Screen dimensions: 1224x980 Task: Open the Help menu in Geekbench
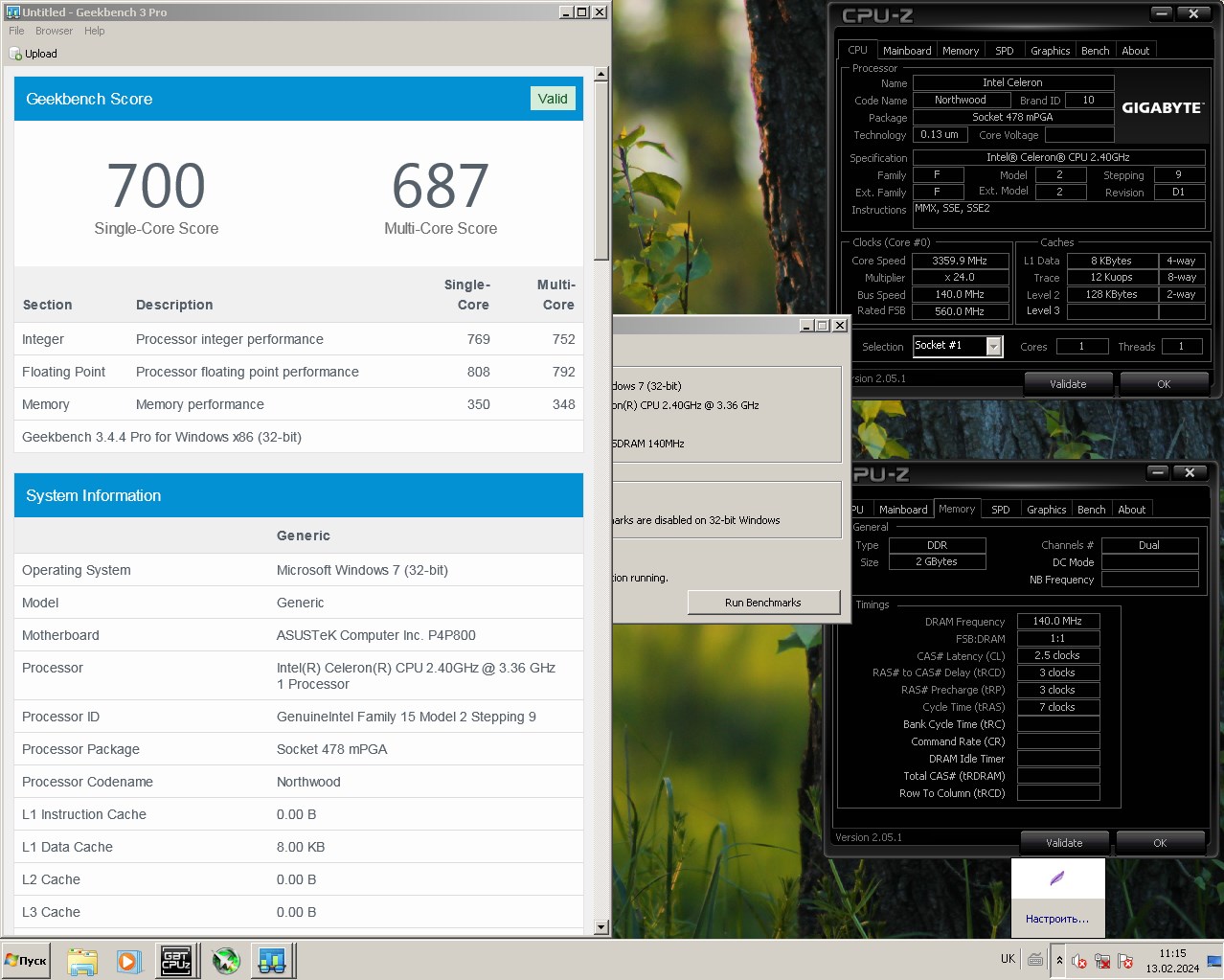click(x=94, y=31)
